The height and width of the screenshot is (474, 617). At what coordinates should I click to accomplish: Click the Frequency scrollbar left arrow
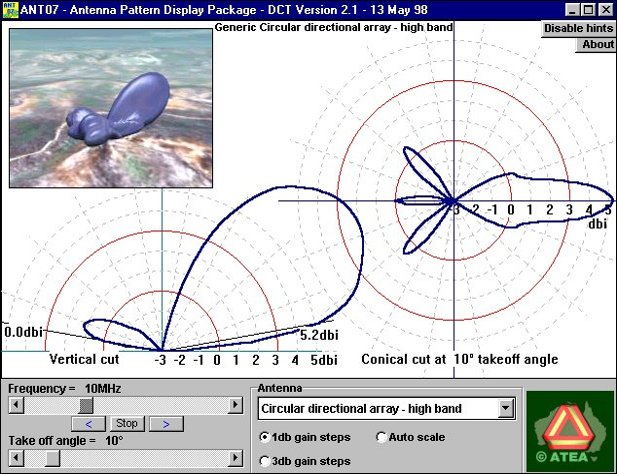pyautogui.click(x=16, y=405)
